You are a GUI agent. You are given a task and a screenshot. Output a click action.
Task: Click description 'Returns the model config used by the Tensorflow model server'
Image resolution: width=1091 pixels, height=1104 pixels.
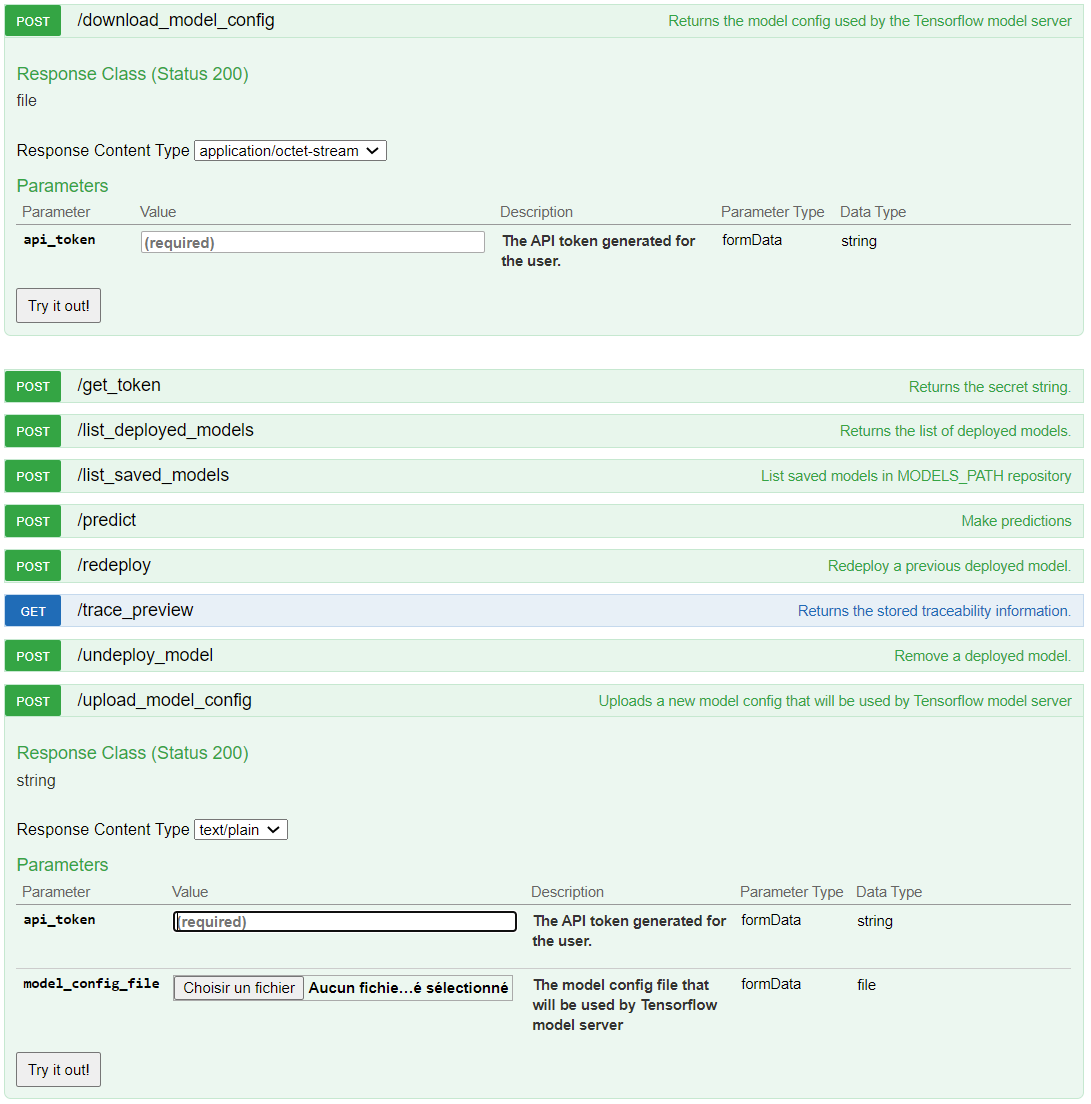click(x=869, y=21)
